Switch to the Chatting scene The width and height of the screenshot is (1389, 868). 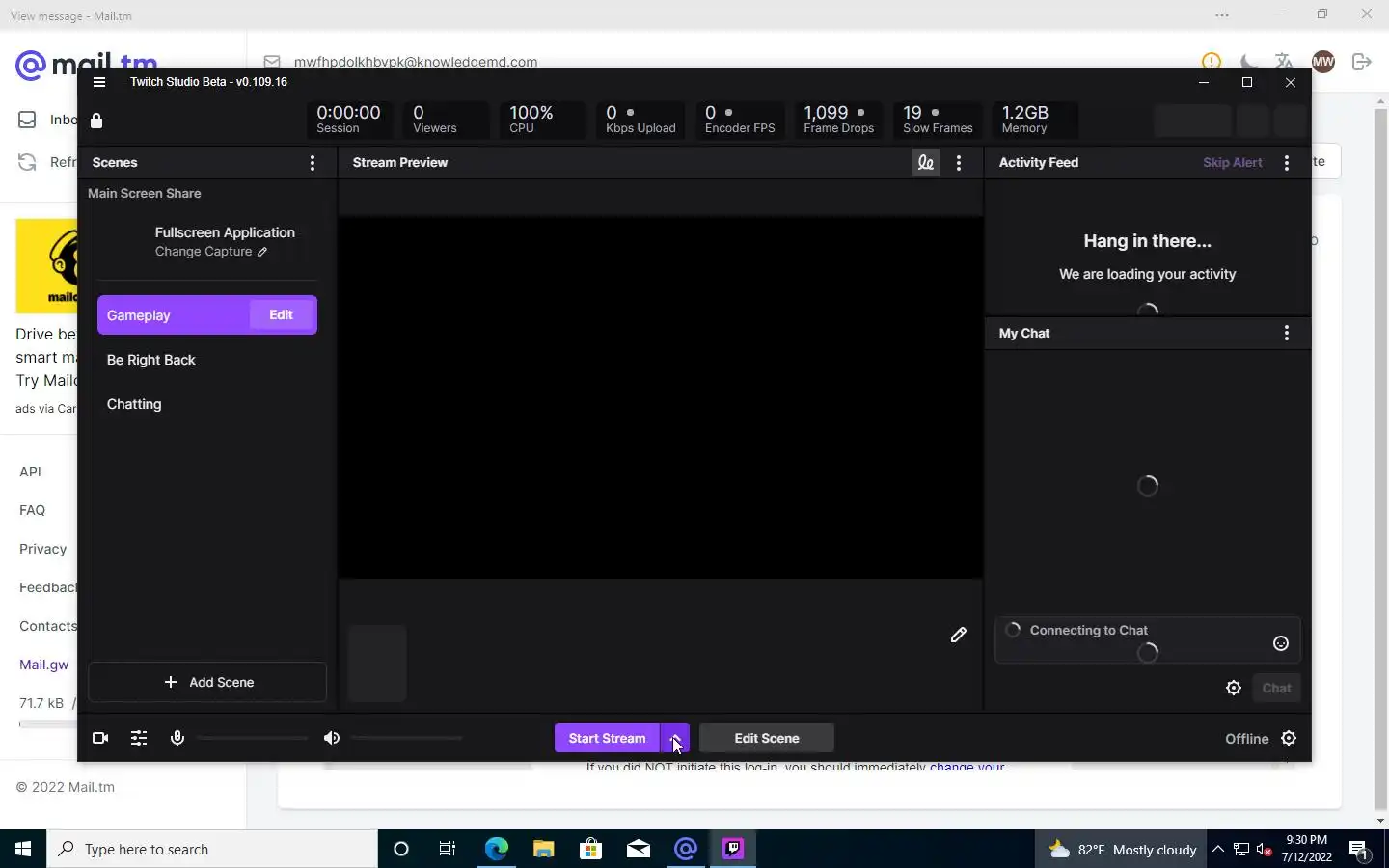tap(134, 404)
